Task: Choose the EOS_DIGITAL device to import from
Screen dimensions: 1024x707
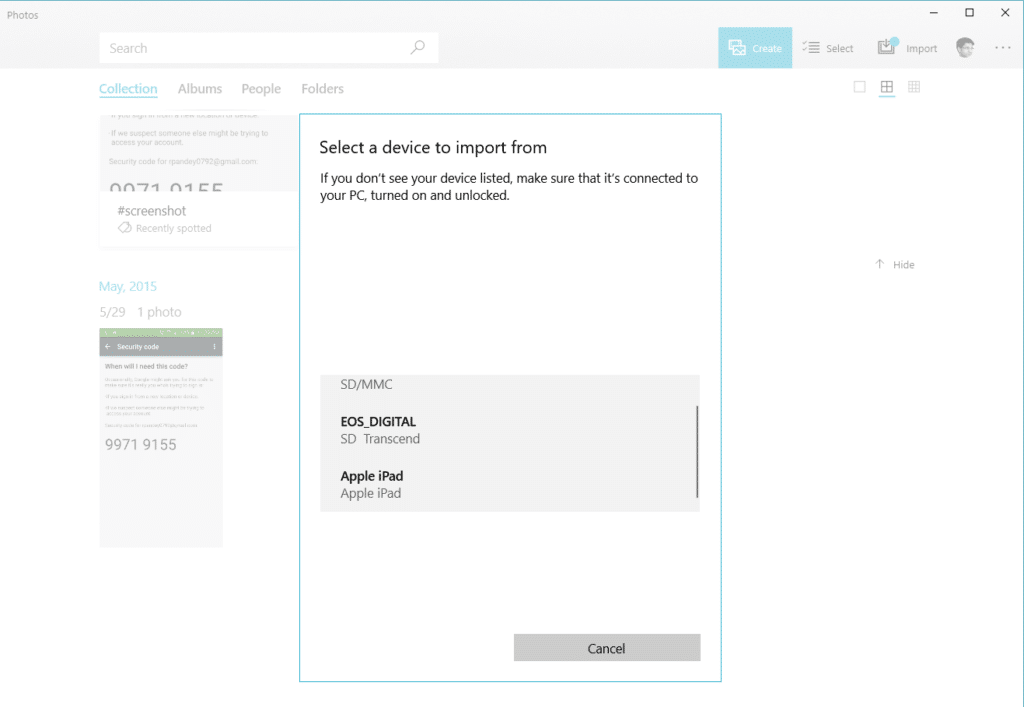Action: [380, 430]
